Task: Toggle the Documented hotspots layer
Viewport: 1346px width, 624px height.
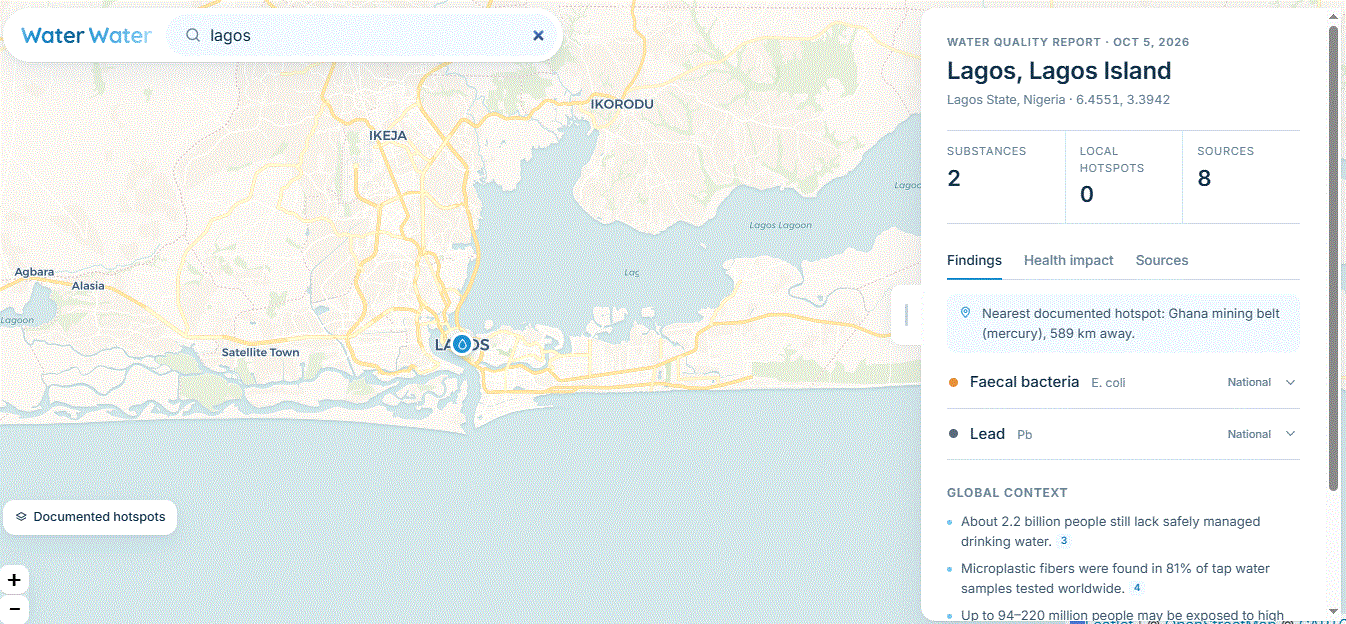Action: pos(90,517)
